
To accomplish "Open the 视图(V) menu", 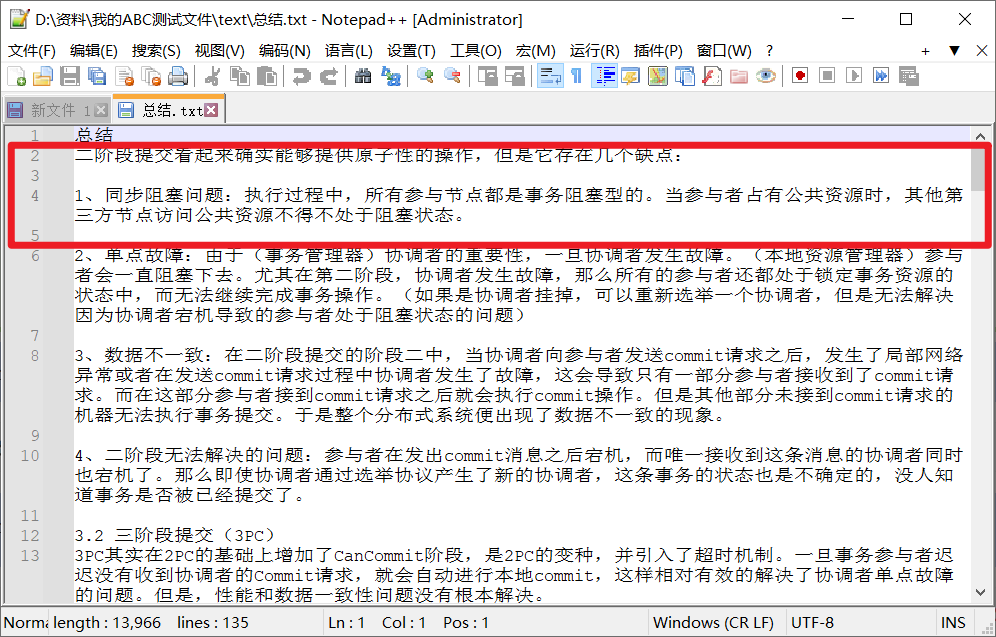I will pyautogui.click(x=220, y=51).
